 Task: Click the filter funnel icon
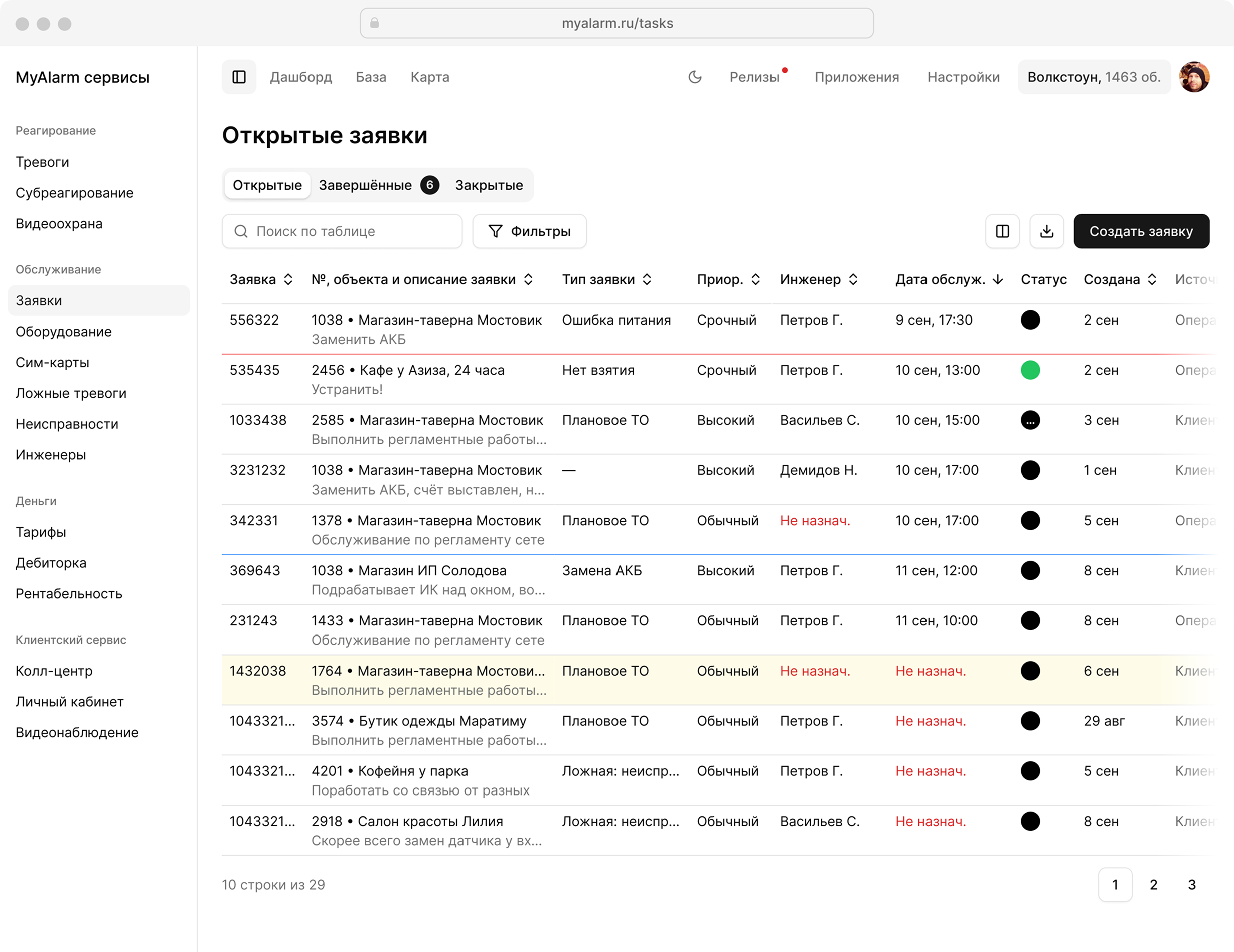click(x=495, y=231)
